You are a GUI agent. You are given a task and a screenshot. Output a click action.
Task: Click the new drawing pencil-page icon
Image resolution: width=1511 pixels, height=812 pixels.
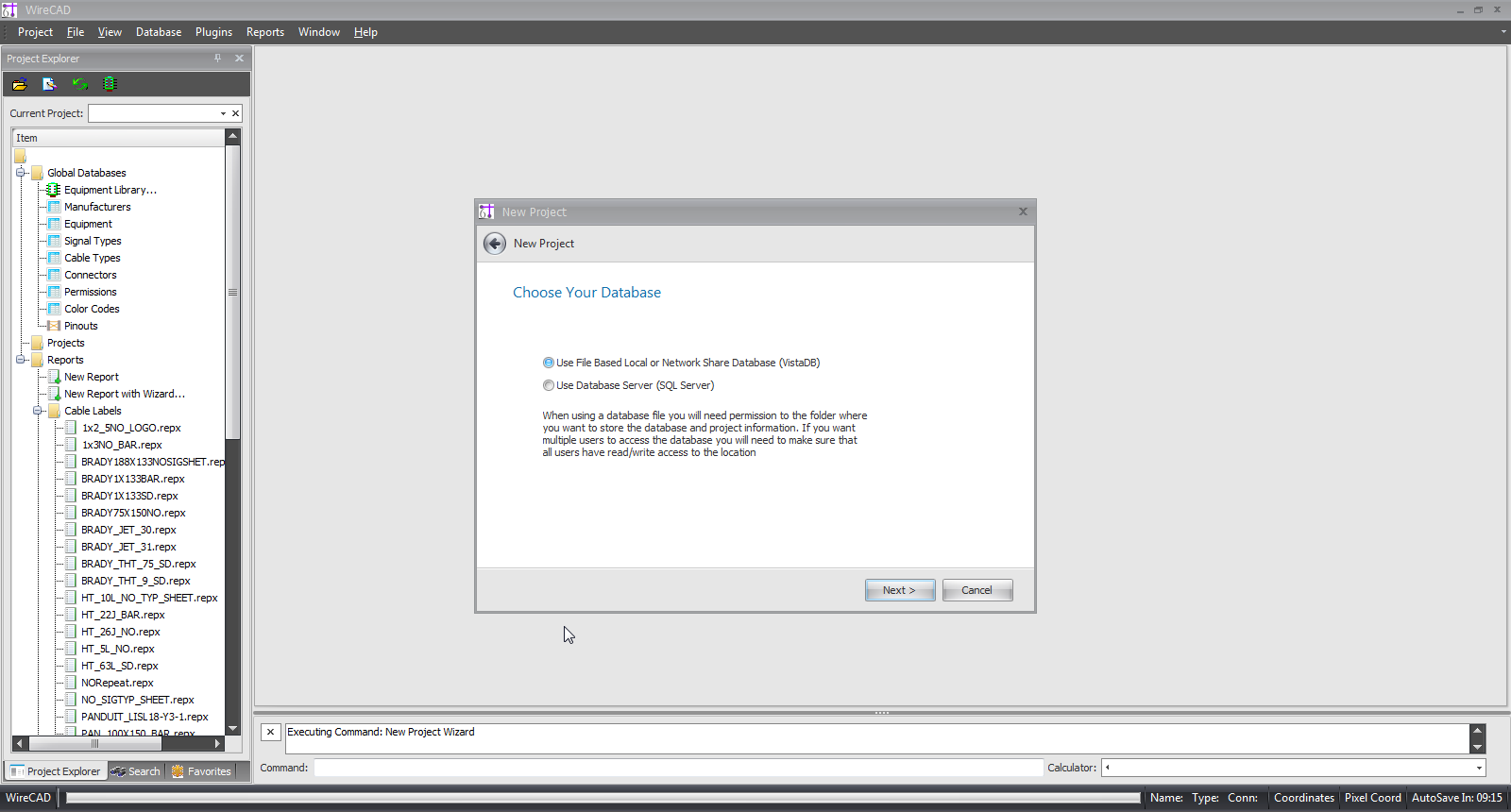(x=49, y=84)
